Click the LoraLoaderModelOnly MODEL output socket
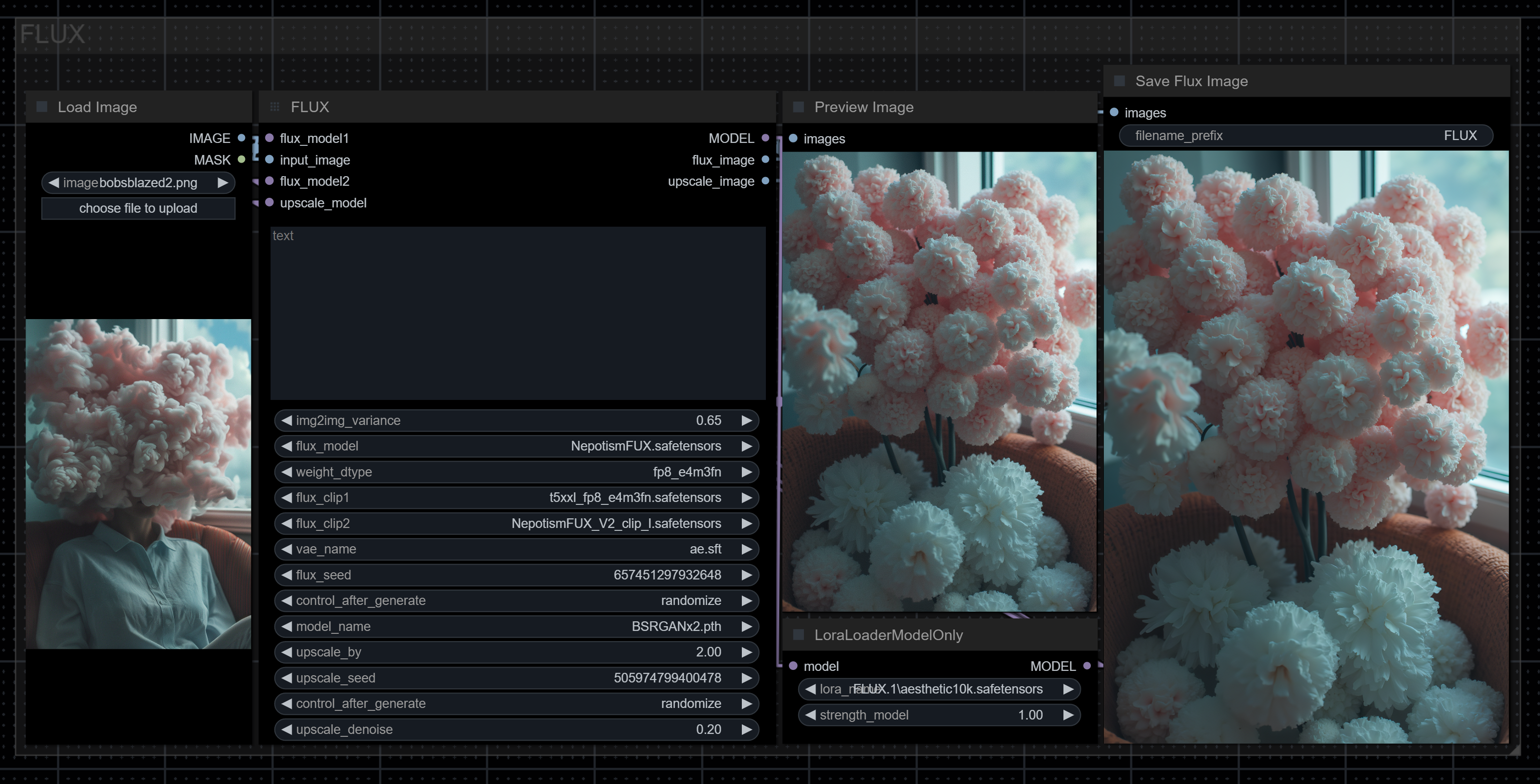1540x784 pixels. click(x=1087, y=666)
